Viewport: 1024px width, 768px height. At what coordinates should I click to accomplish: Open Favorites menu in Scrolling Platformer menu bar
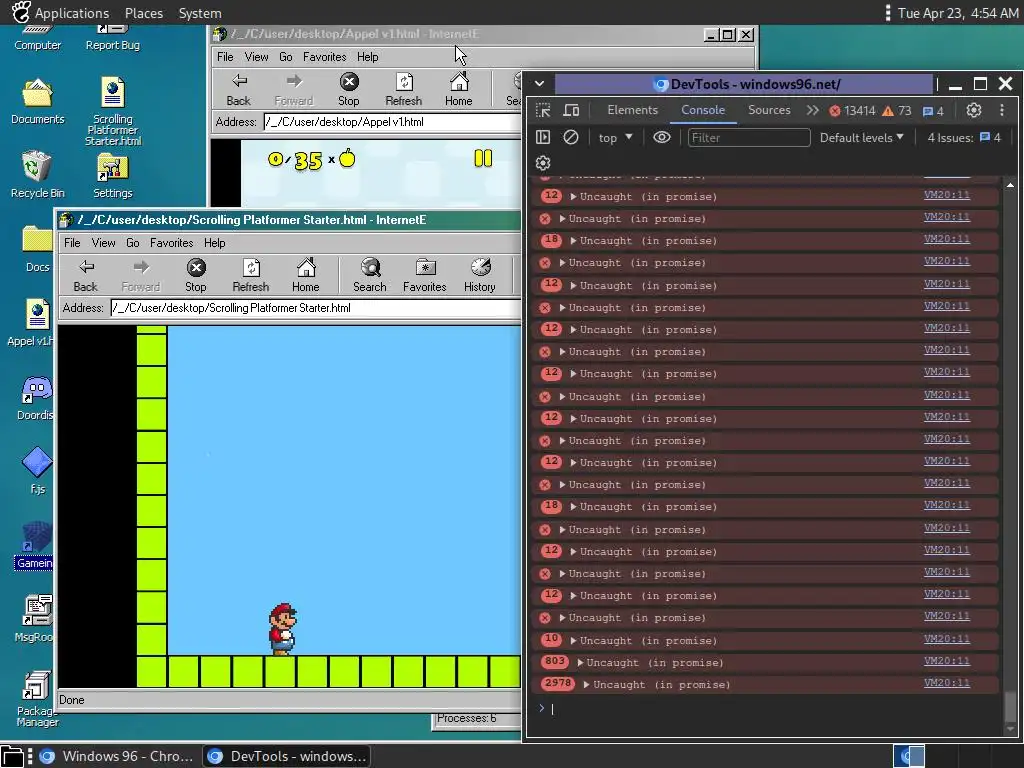(x=171, y=243)
